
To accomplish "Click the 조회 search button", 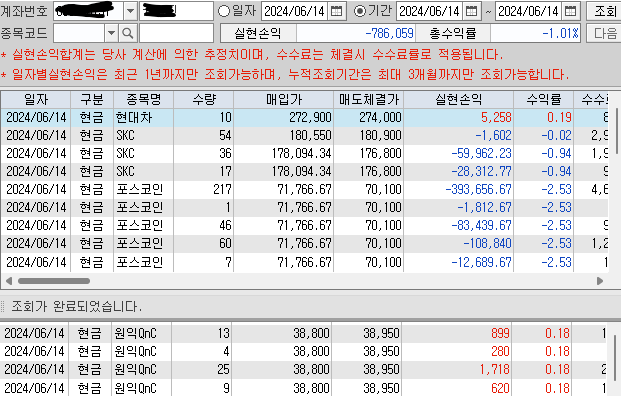I will 604,11.
